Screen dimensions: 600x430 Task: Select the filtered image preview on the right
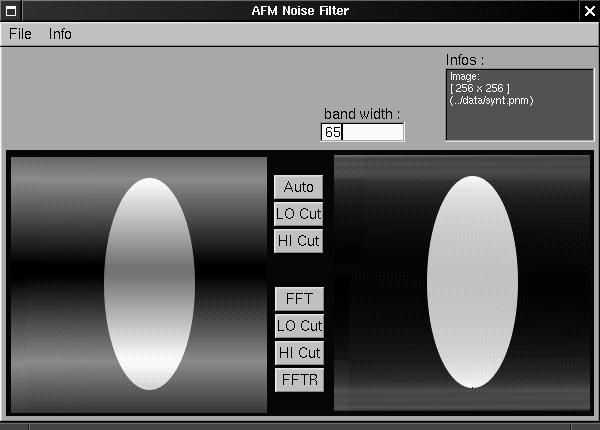point(462,283)
